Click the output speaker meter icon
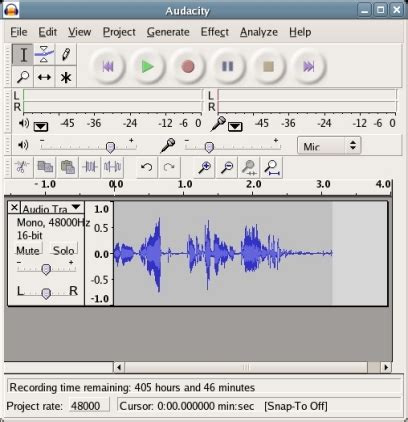The height and width of the screenshot is (422, 408). point(23,123)
